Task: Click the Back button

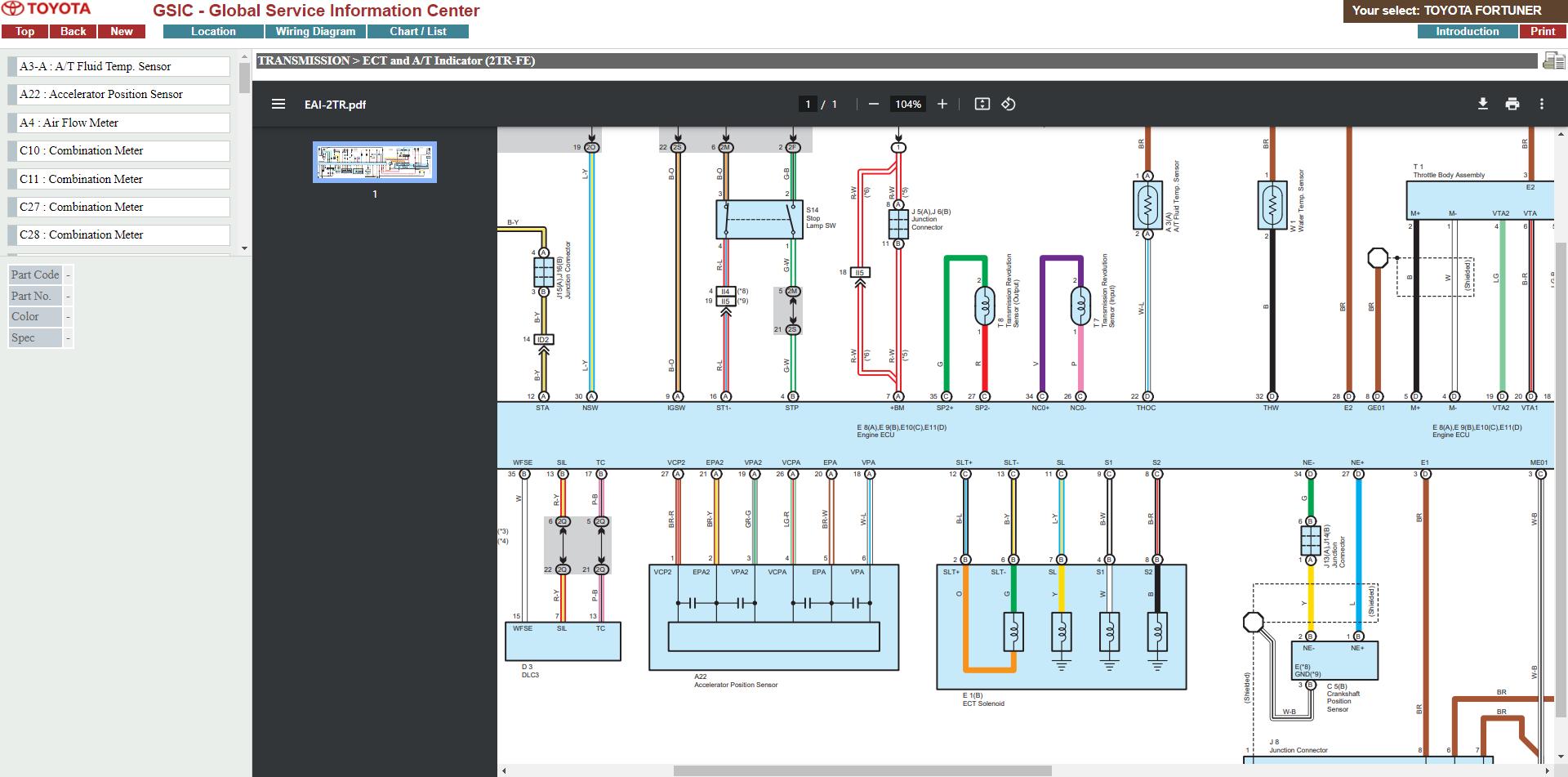Action: coord(73,31)
